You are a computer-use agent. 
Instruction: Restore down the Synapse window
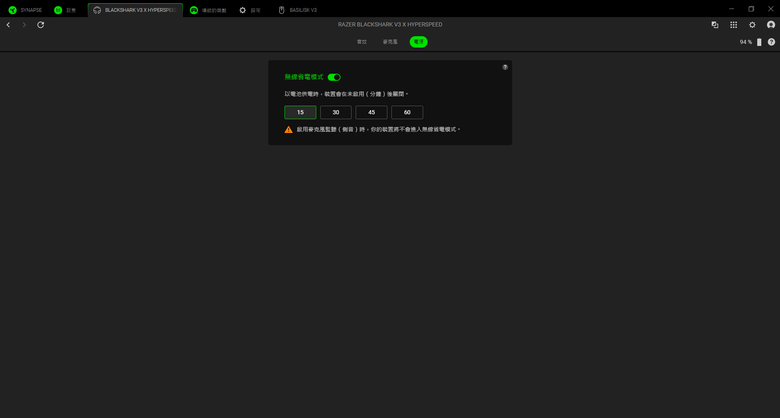tap(751, 9)
